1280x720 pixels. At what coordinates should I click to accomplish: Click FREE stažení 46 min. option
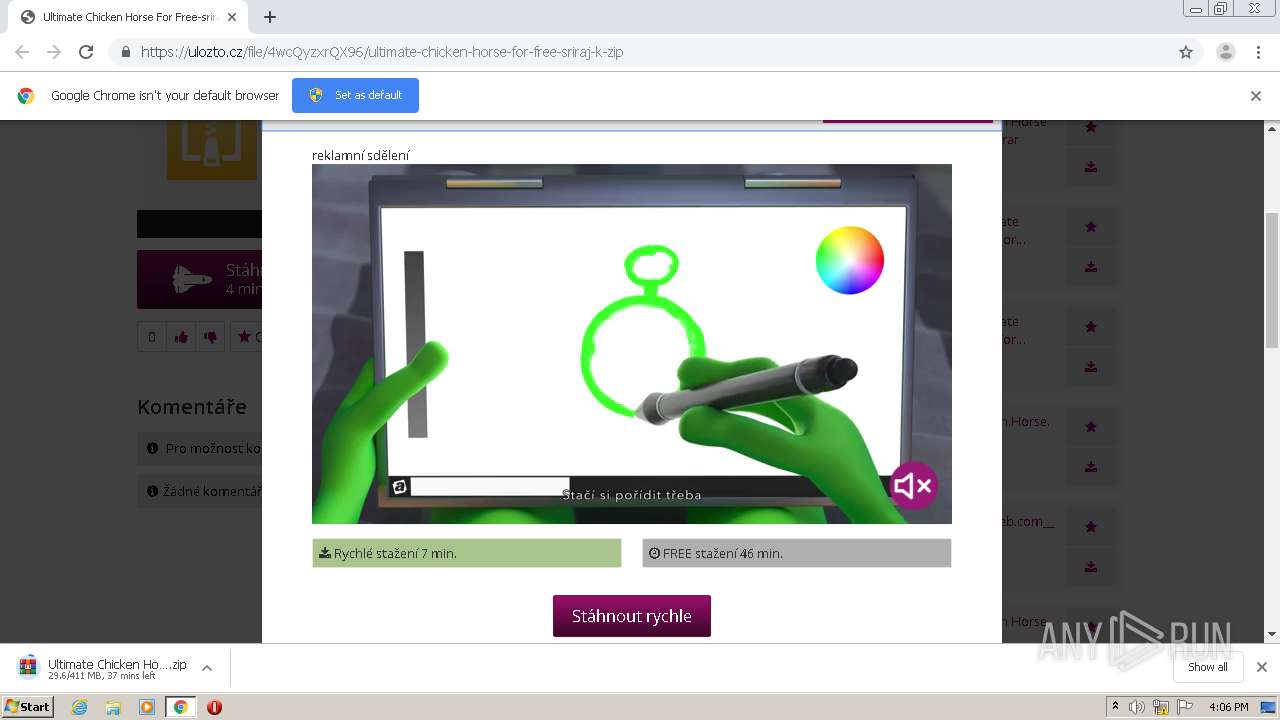click(797, 553)
